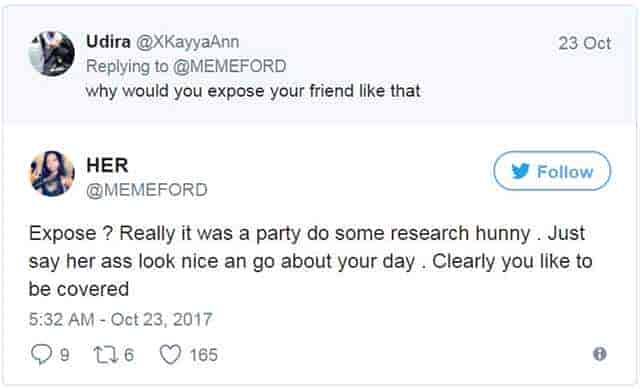Open @MEMEFORD mention in Replying to line
640x389 pixels.
[229, 67]
